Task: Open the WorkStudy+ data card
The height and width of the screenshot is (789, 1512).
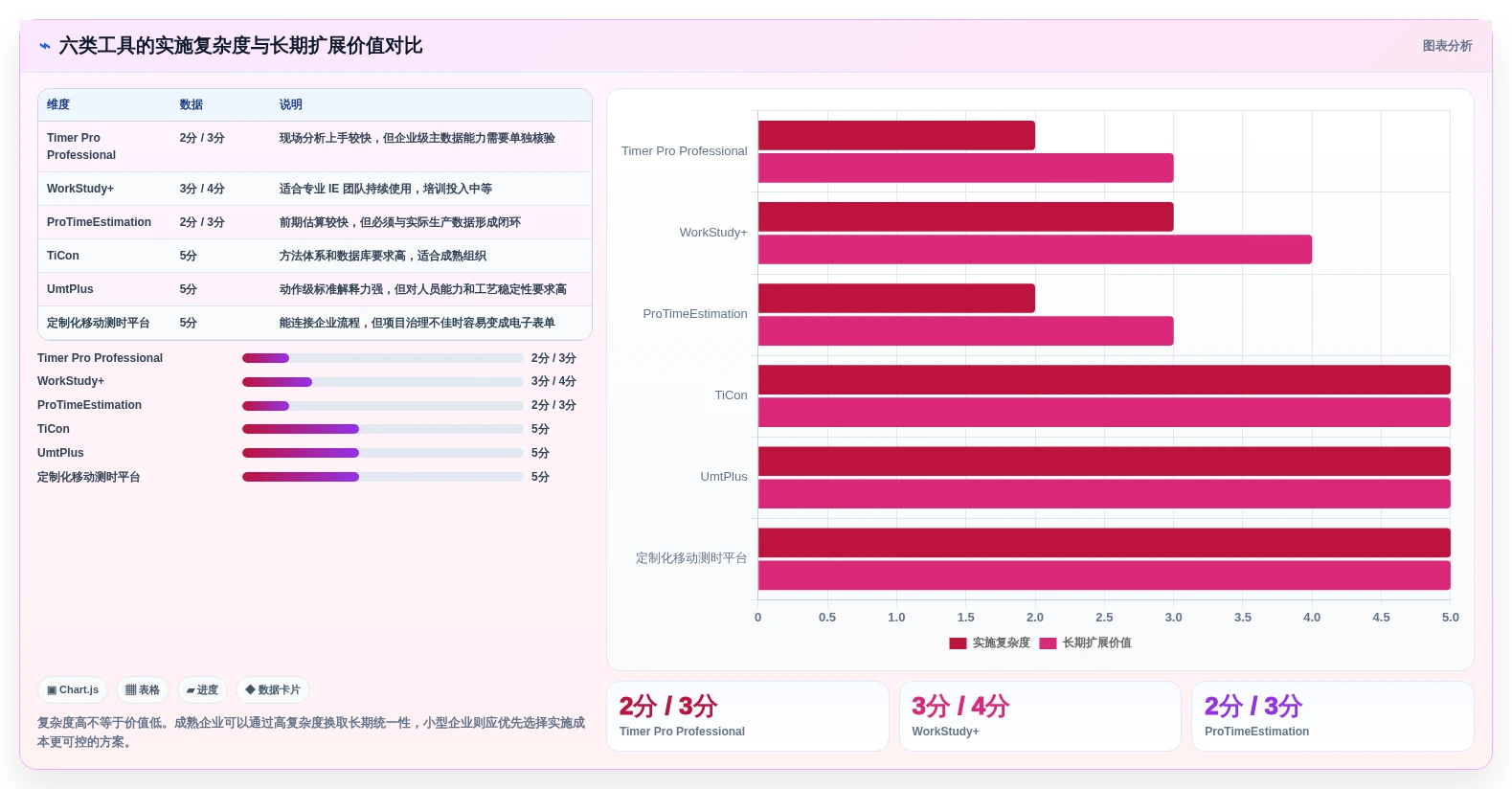Action: [1040, 716]
